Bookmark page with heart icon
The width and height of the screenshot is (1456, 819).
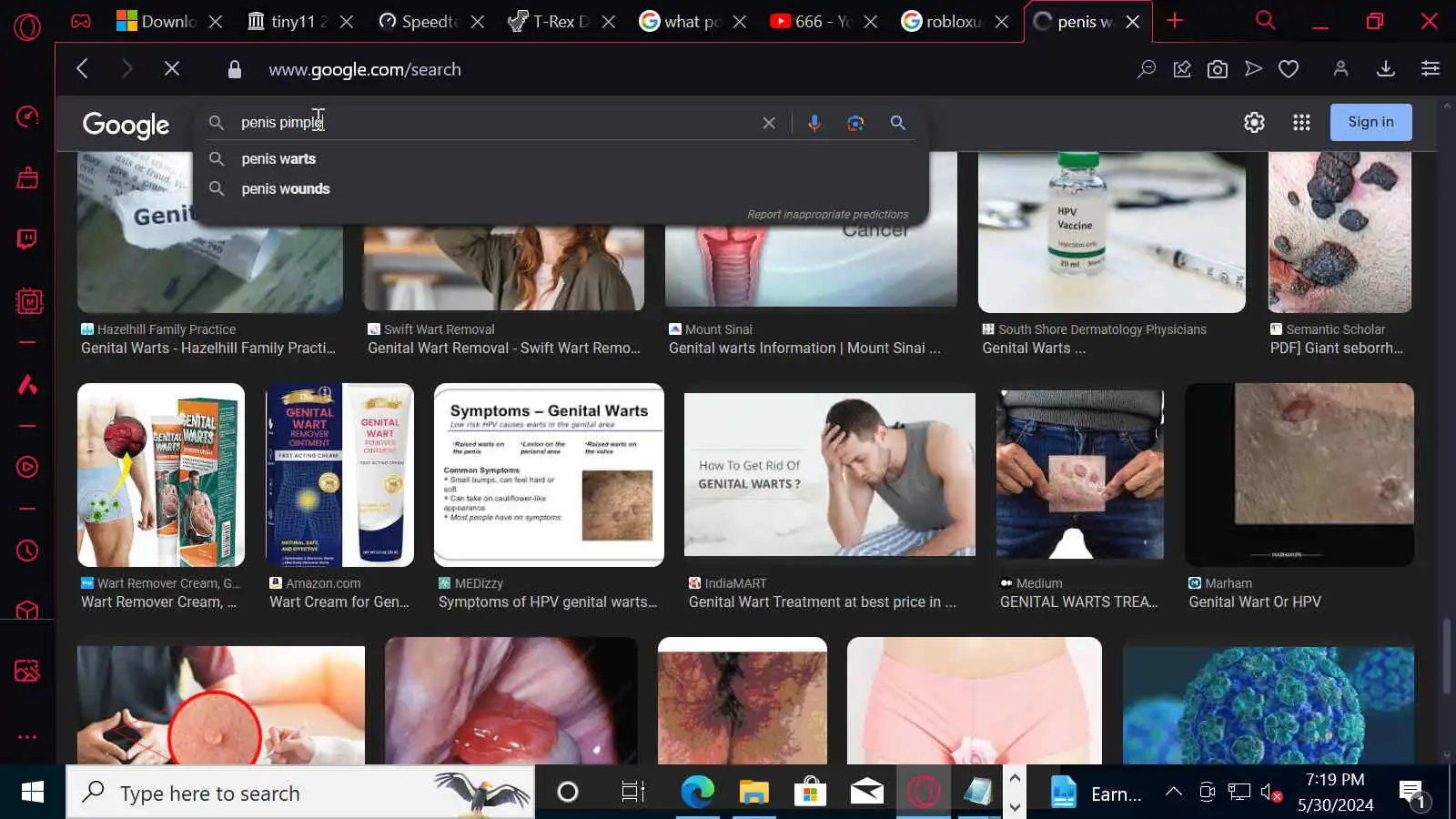pos(1289,69)
